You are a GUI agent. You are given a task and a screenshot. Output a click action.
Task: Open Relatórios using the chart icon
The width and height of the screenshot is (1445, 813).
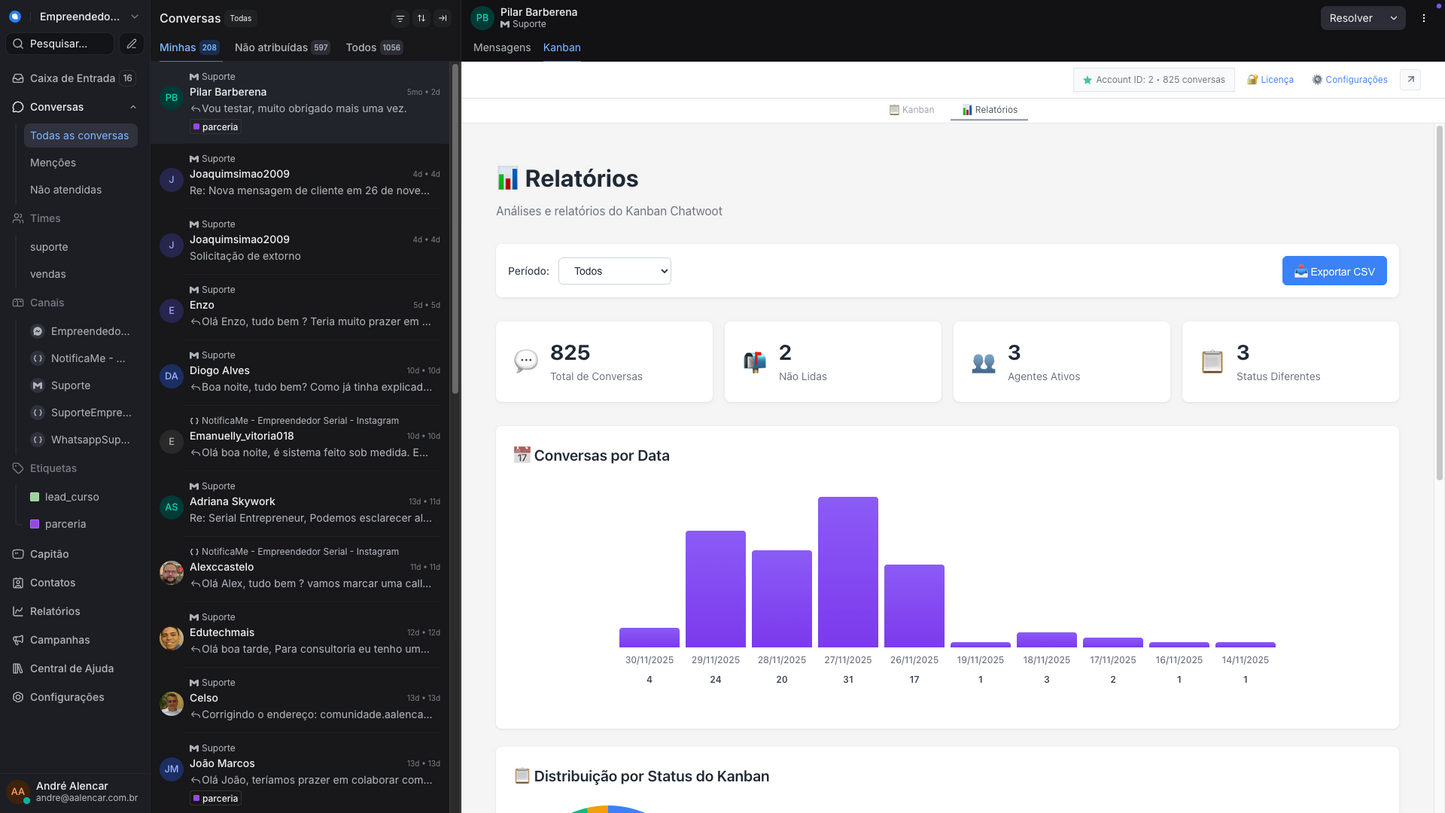coord(20,610)
